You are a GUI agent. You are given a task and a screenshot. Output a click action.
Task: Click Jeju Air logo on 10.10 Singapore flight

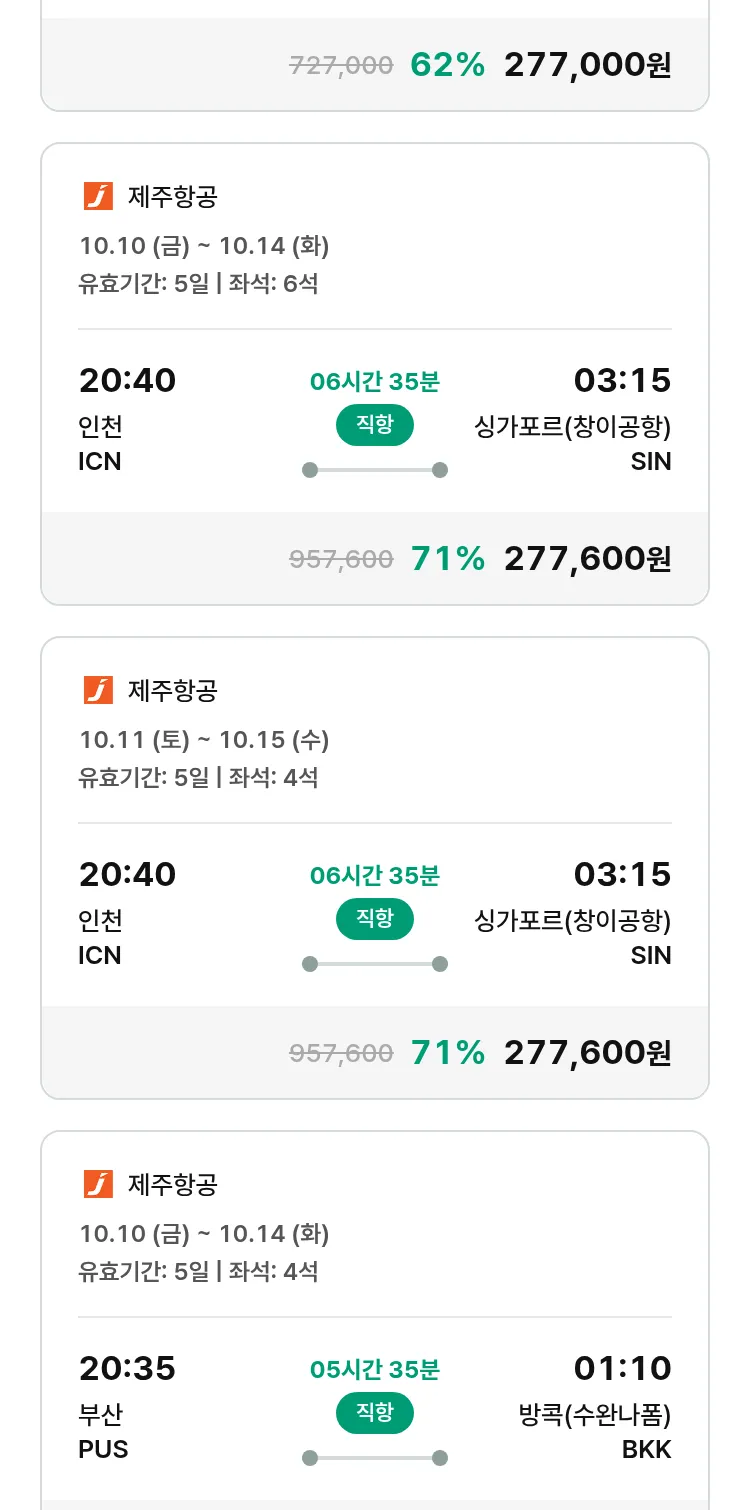98,197
